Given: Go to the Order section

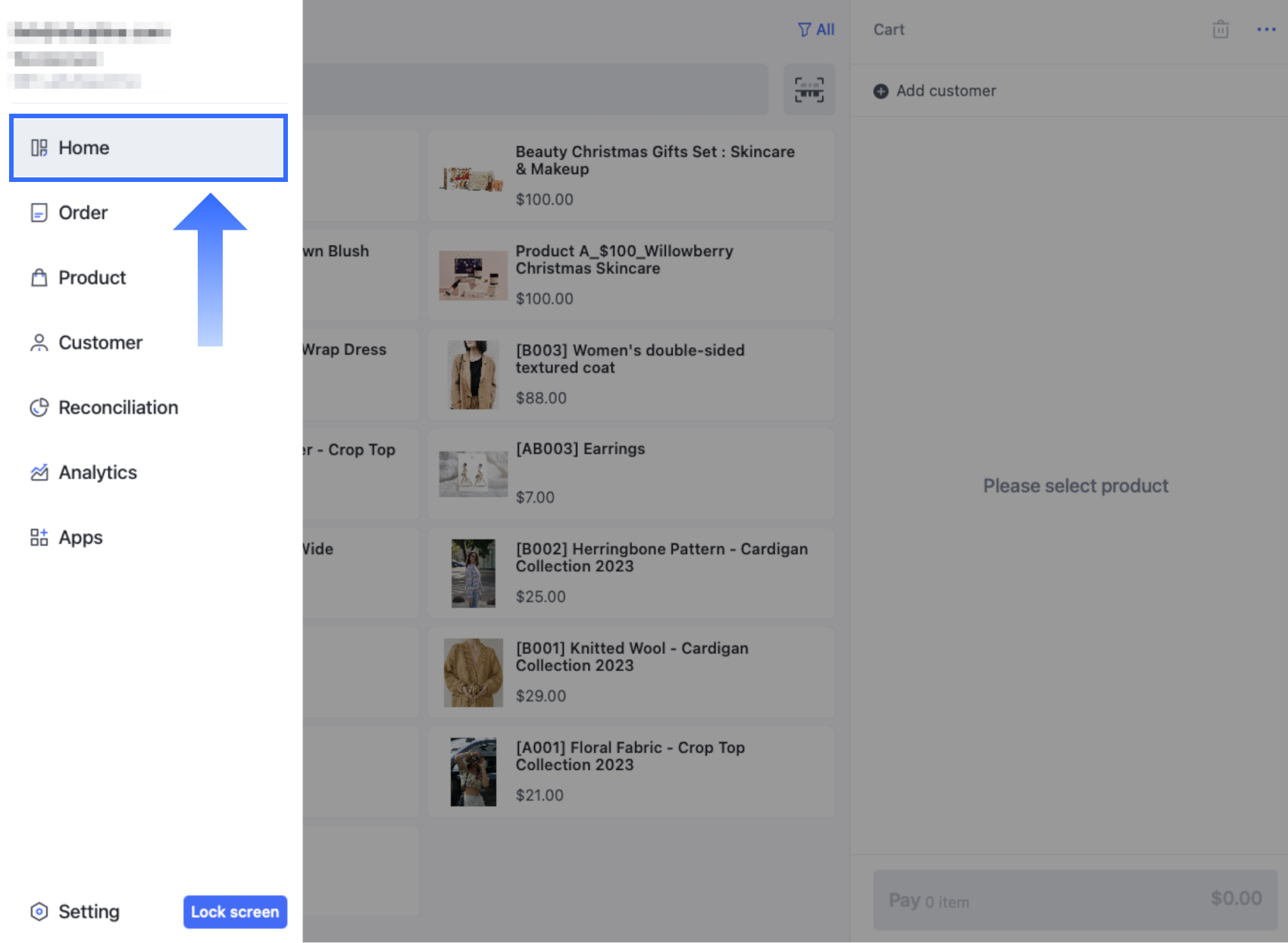Looking at the screenshot, I should pyautogui.click(x=148, y=213).
